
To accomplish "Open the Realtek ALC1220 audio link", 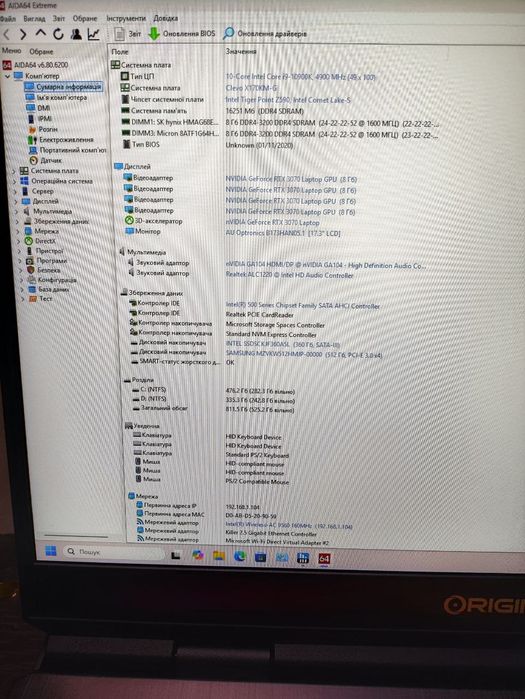I will (289, 275).
